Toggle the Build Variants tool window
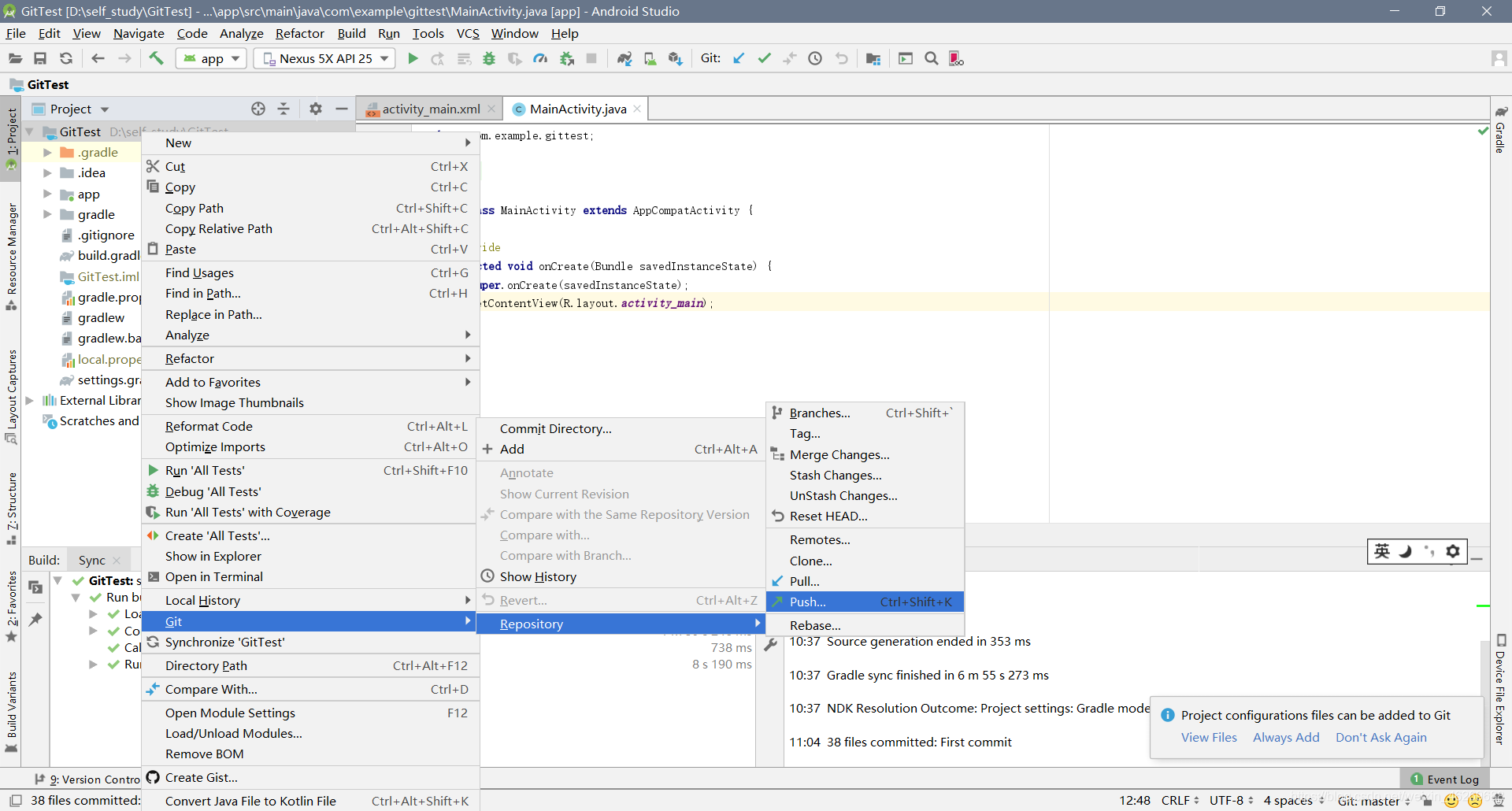The image size is (1512, 811). 11,711
